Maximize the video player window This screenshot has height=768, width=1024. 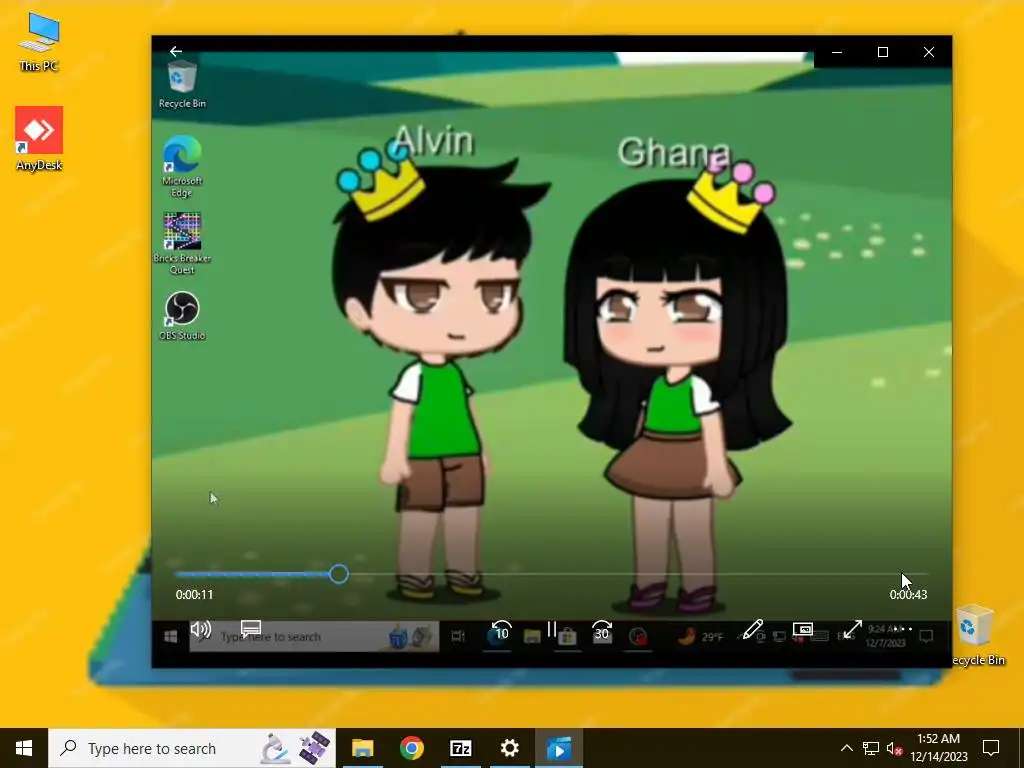coord(882,52)
